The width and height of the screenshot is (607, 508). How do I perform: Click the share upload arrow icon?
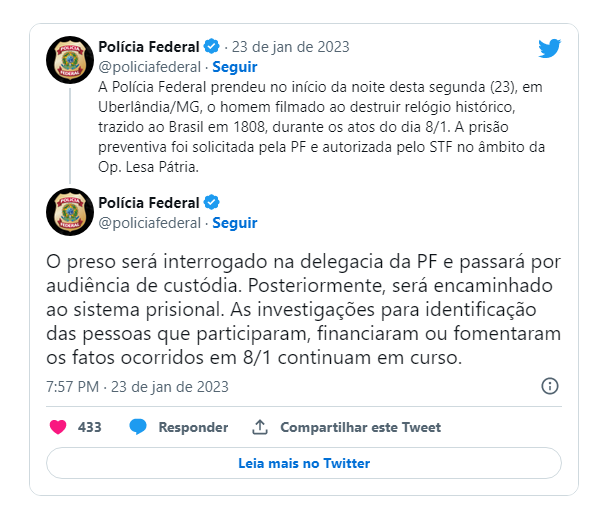pyautogui.click(x=260, y=427)
